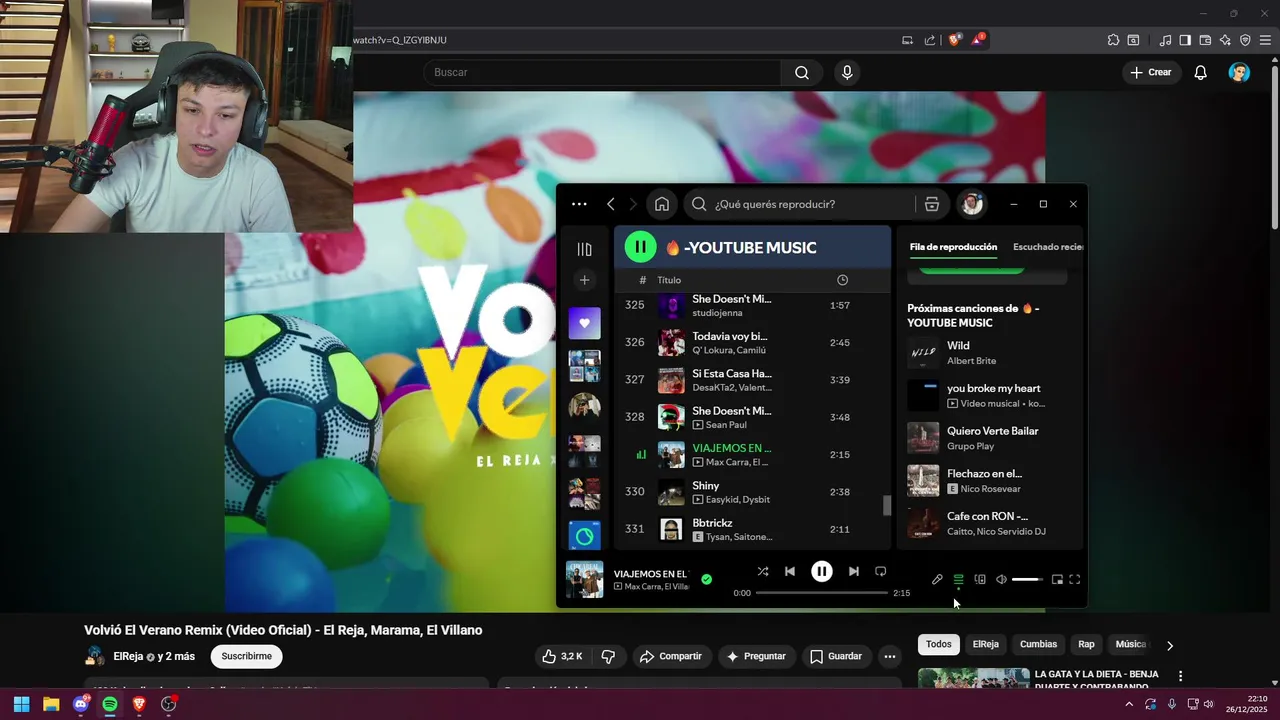Open the Spotify three-dots menu
Viewport: 1280px width, 720px height.
coord(579,204)
